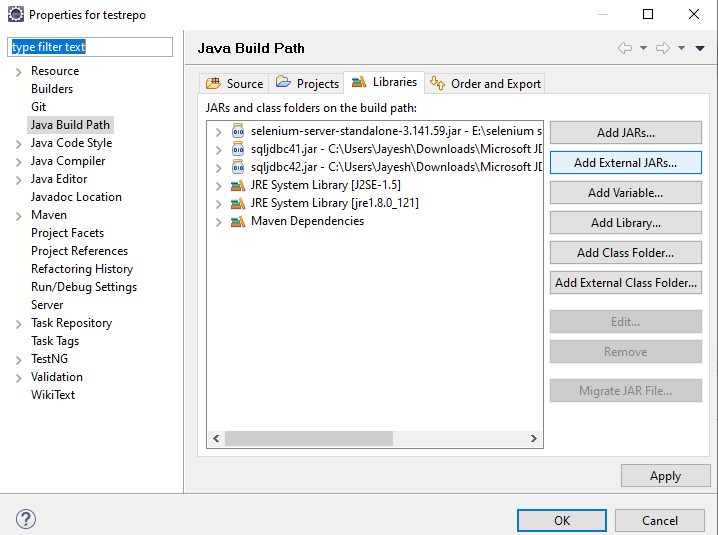The height and width of the screenshot is (535, 718).
Task: Open the Order and Export tab
Action: coord(485,83)
